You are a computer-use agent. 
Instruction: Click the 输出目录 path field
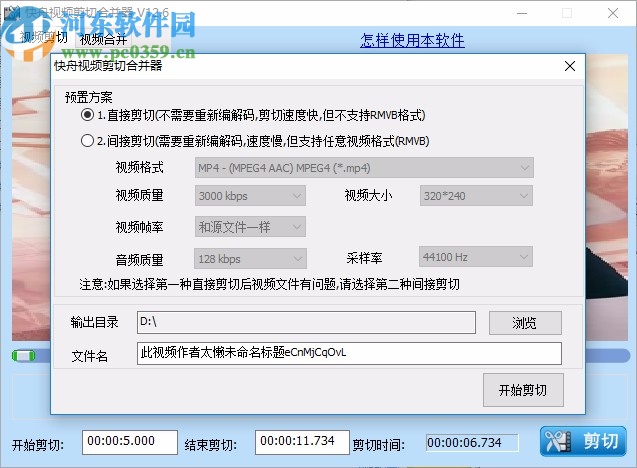[x=306, y=323]
